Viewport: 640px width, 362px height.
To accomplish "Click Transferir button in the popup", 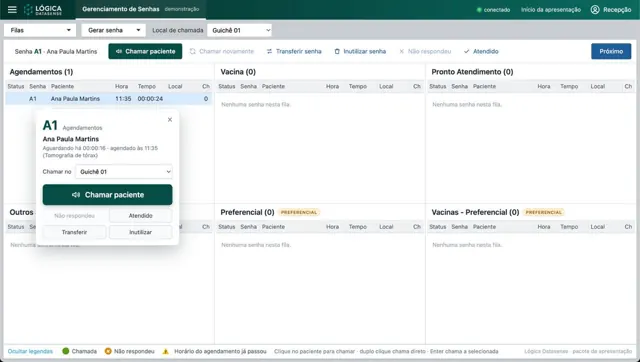I will click(74, 232).
